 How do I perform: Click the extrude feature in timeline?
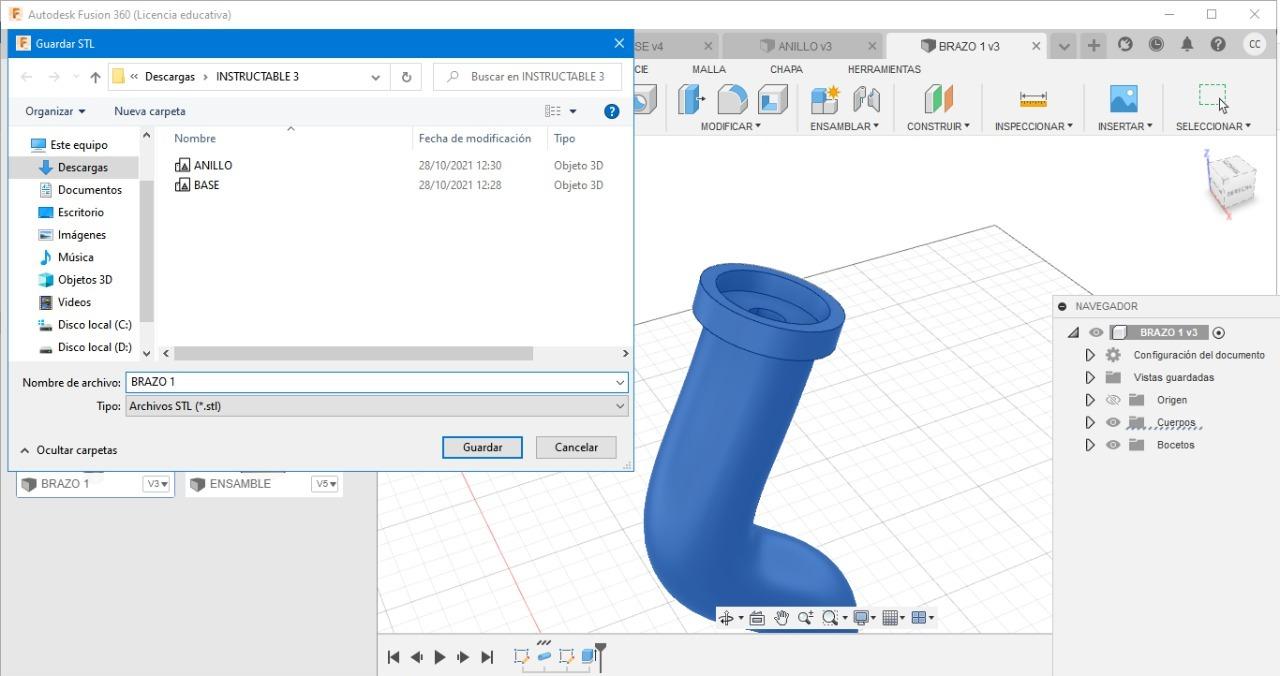coord(589,657)
